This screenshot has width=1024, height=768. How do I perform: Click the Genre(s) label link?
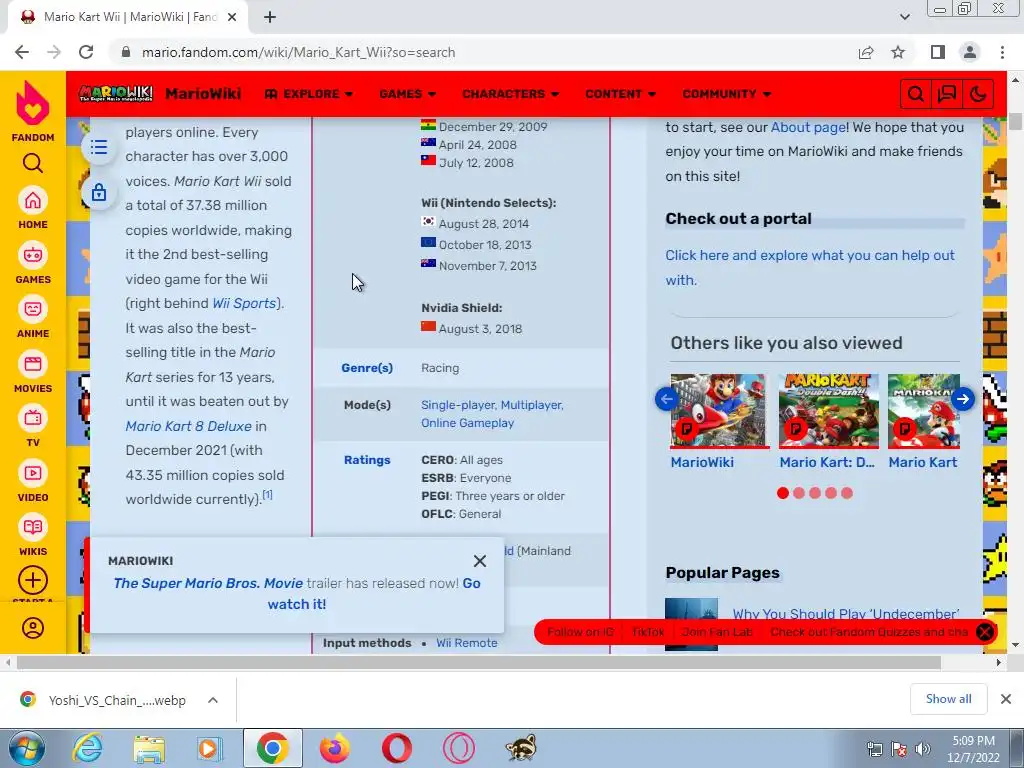[367, 368]
